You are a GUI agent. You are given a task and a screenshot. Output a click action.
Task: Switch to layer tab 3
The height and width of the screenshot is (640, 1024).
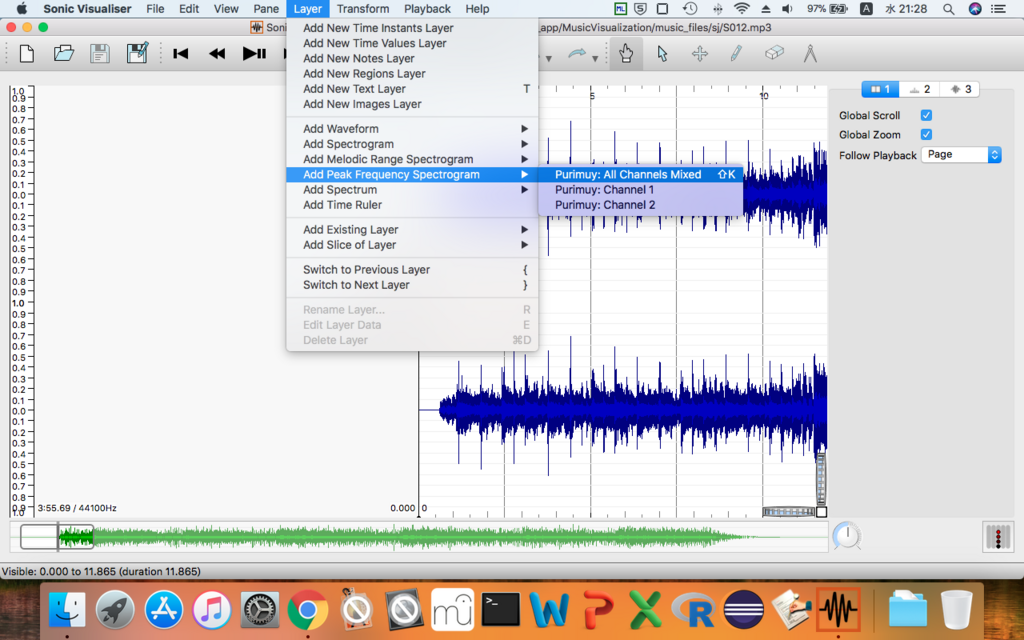tap(959, 89)
